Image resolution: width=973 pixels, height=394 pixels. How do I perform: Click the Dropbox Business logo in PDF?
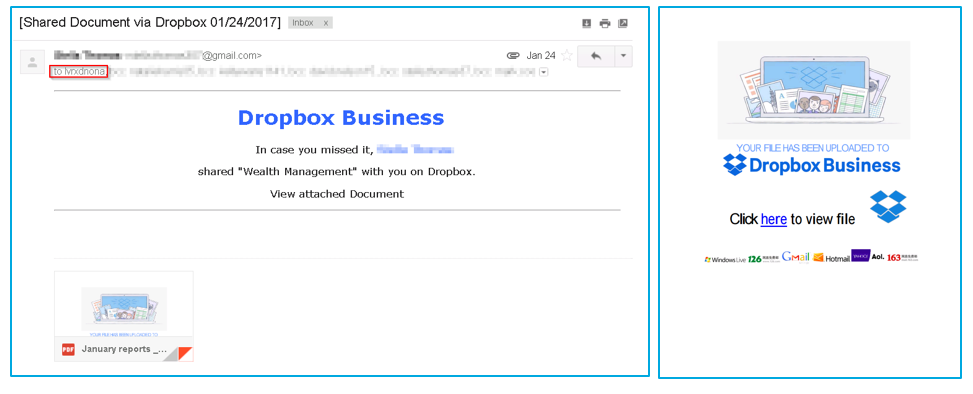click(812, 165)
